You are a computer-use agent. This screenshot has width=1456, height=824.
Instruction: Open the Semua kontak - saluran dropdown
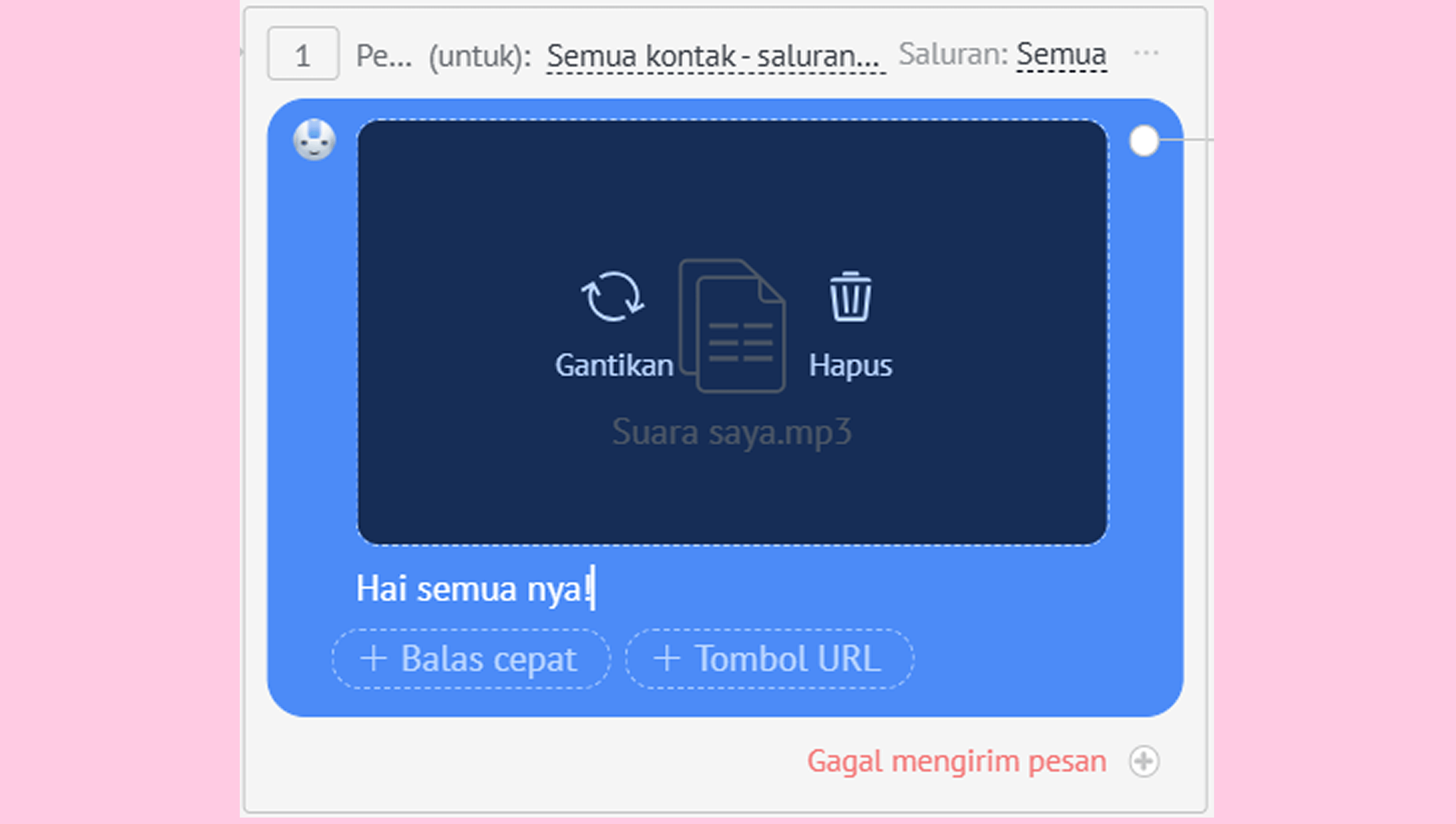[x=716, y=56]
